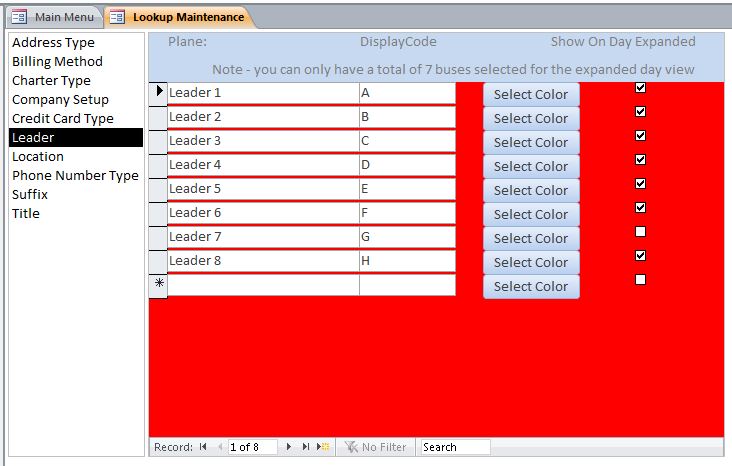
Task: Switch to the Main Menu tab
Action: click(x=54, y=17)
